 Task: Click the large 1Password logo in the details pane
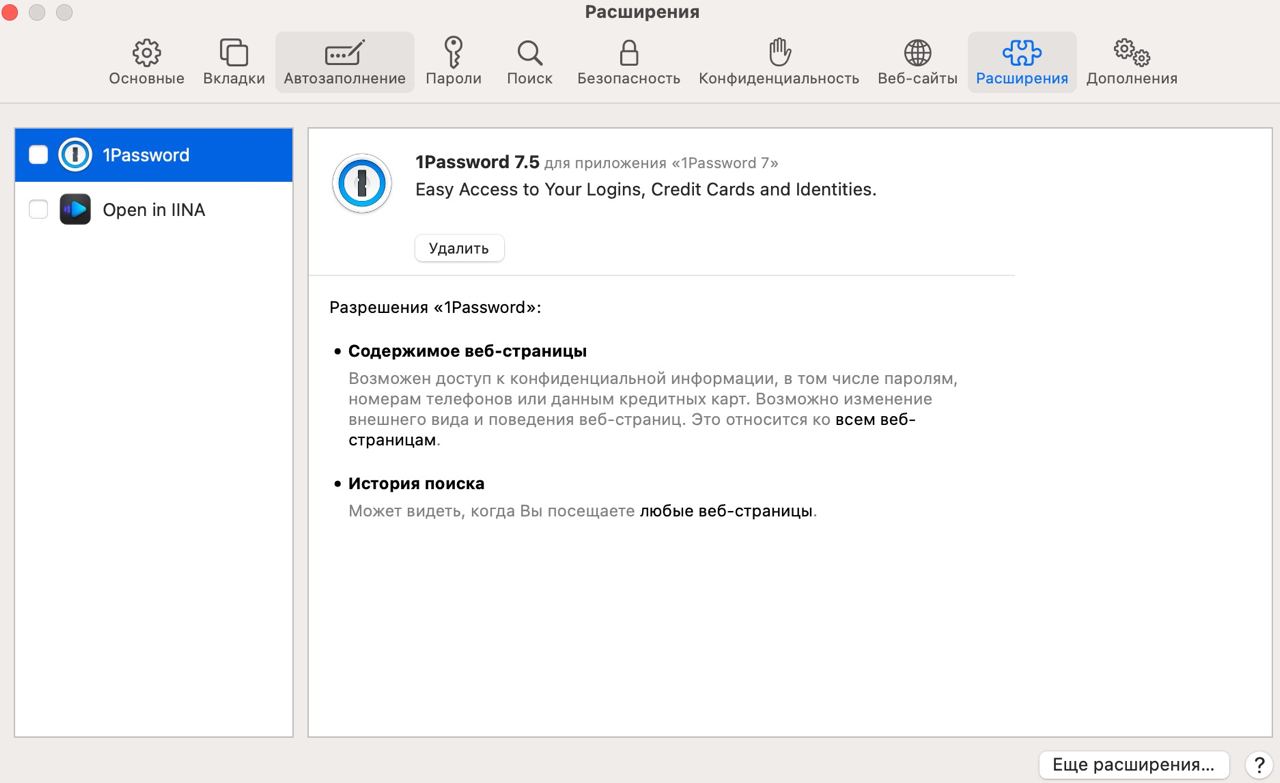[x=361, y=183]
